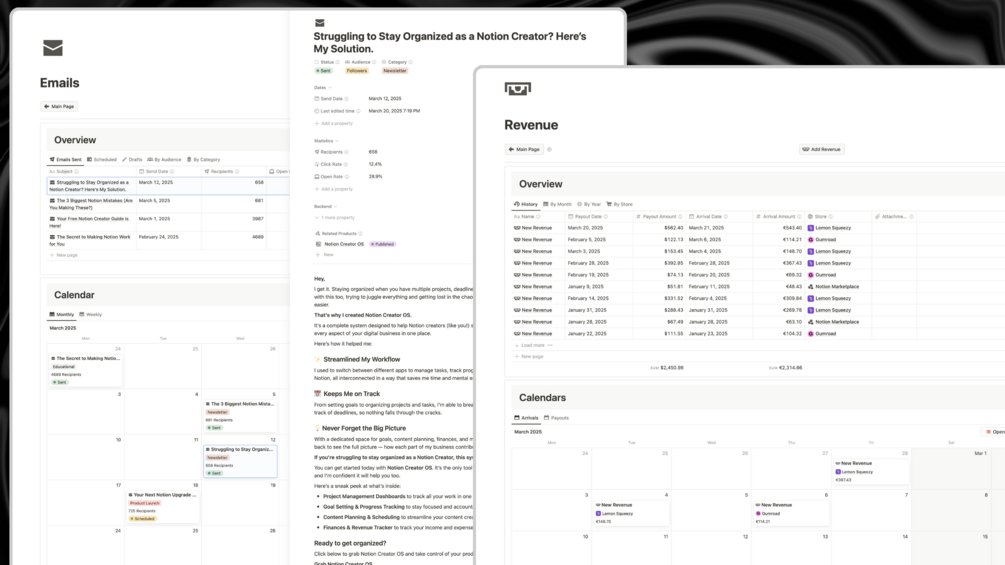
Task: Open the New Revenue calendar card with €114.21
Action: pos(791,513)
